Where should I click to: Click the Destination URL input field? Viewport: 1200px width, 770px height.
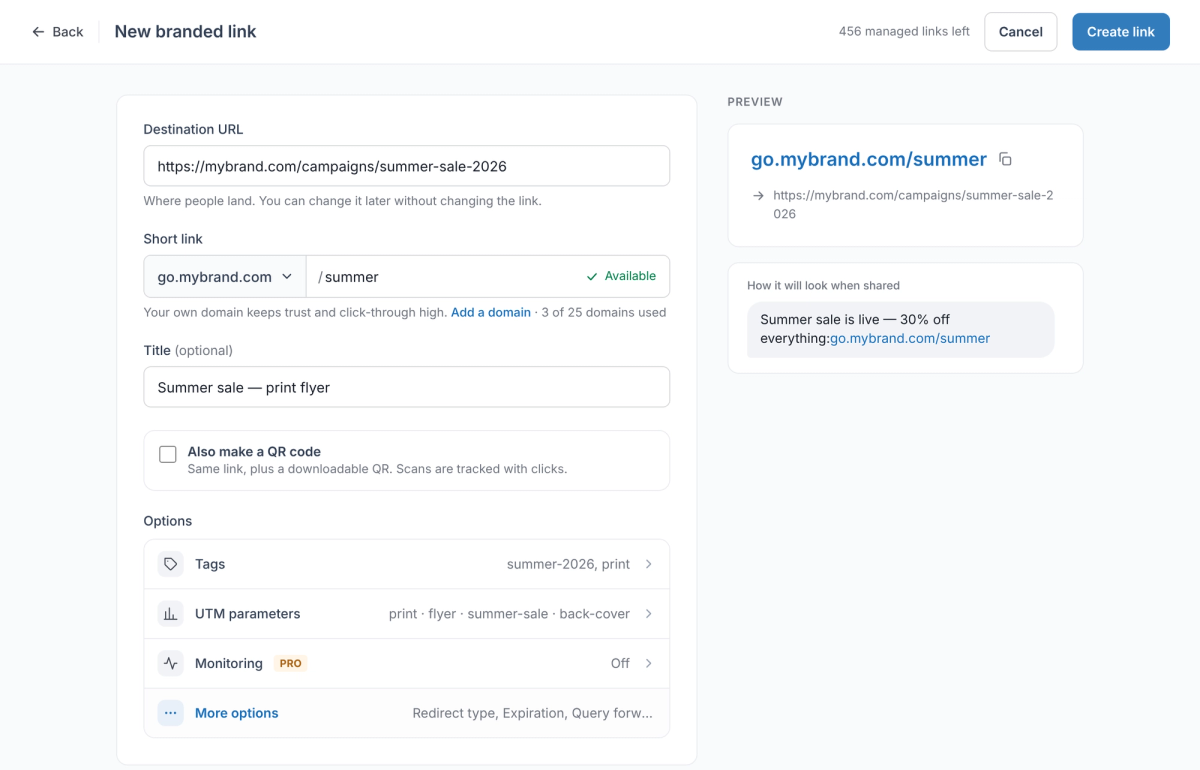[407, 166]
